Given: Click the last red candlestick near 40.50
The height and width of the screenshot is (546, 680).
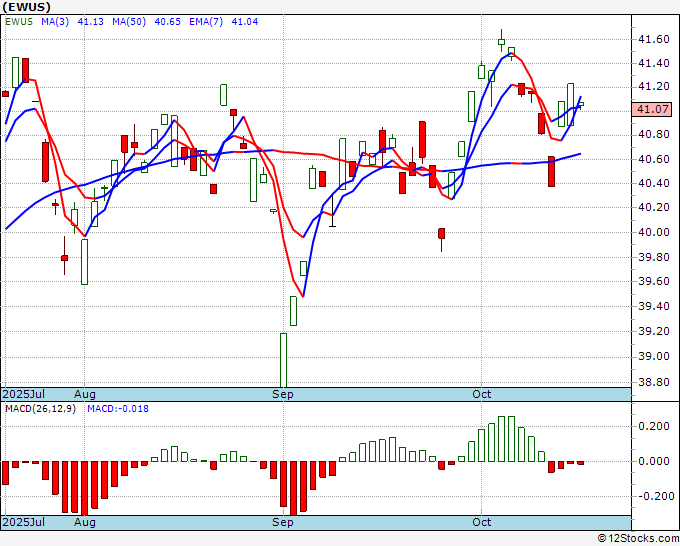Looking at the screenshot, I should [x=551, y=172].
